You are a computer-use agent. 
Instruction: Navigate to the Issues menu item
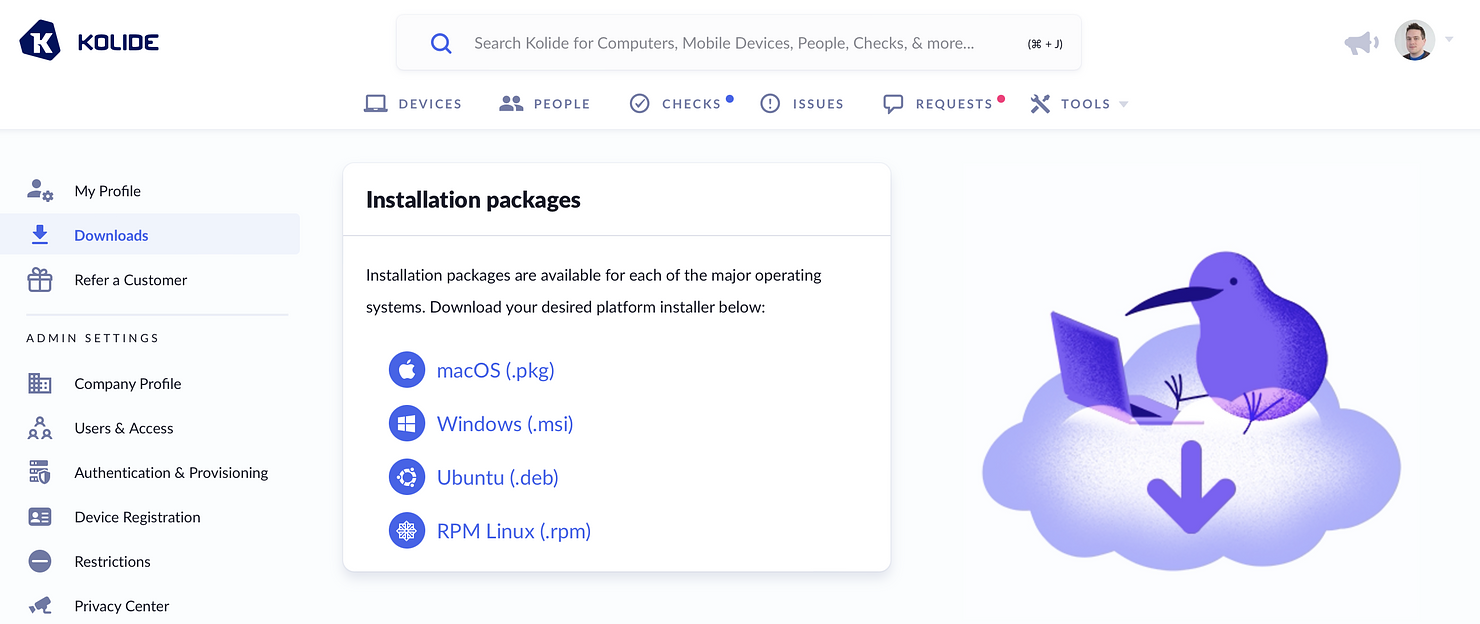click(x=802, y=103)
